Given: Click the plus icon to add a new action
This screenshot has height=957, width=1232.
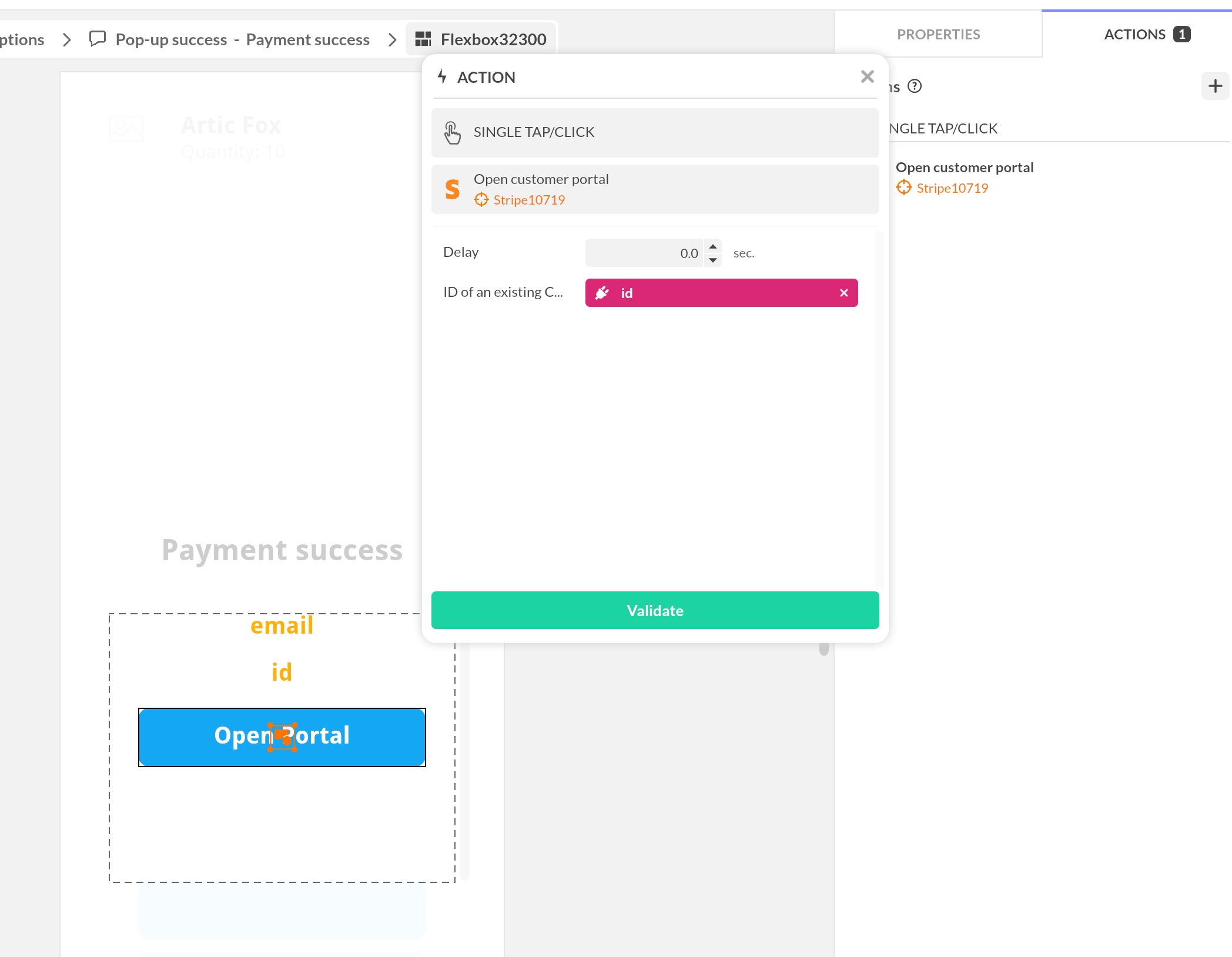Looking at the screenshot, I should click(1214, 86).
